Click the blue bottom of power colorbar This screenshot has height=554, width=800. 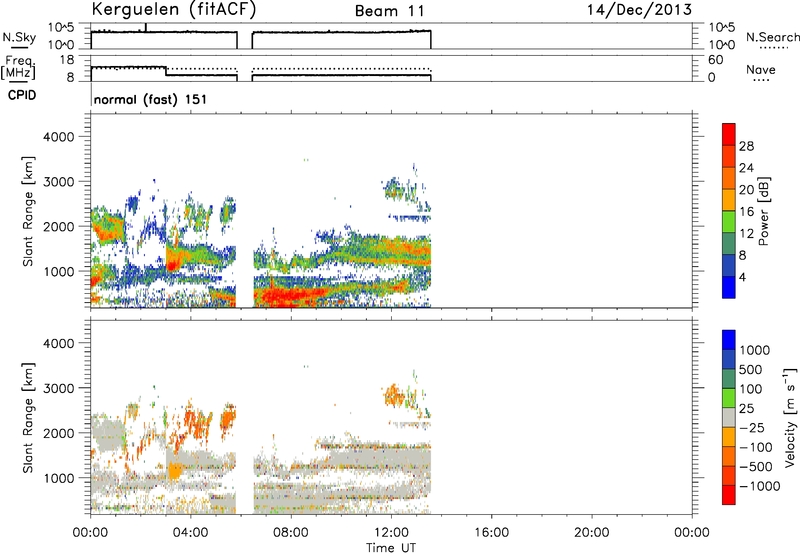click(x=729, y=287)
